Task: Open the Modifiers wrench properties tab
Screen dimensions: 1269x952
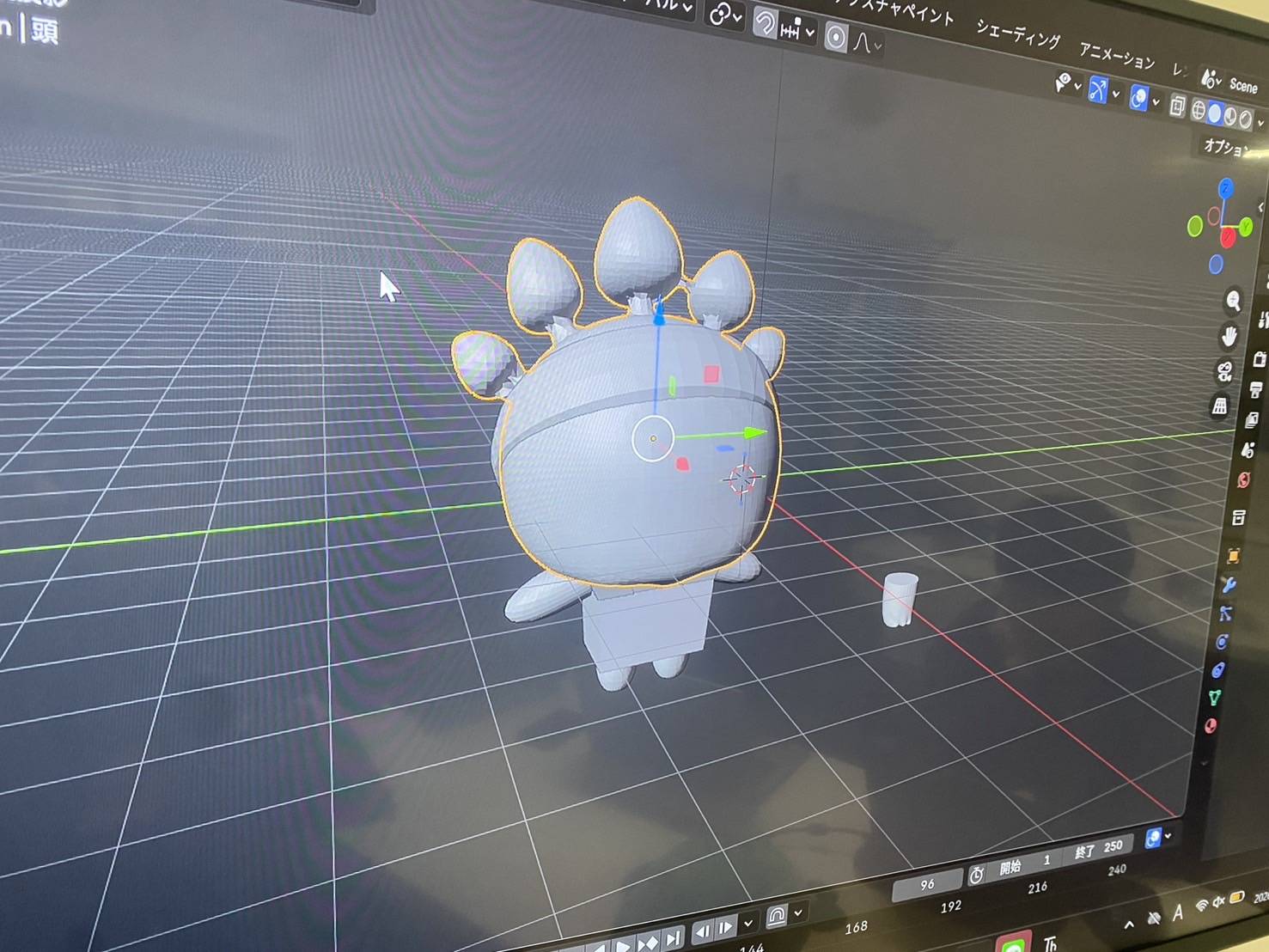Action: coord(1229,586)
